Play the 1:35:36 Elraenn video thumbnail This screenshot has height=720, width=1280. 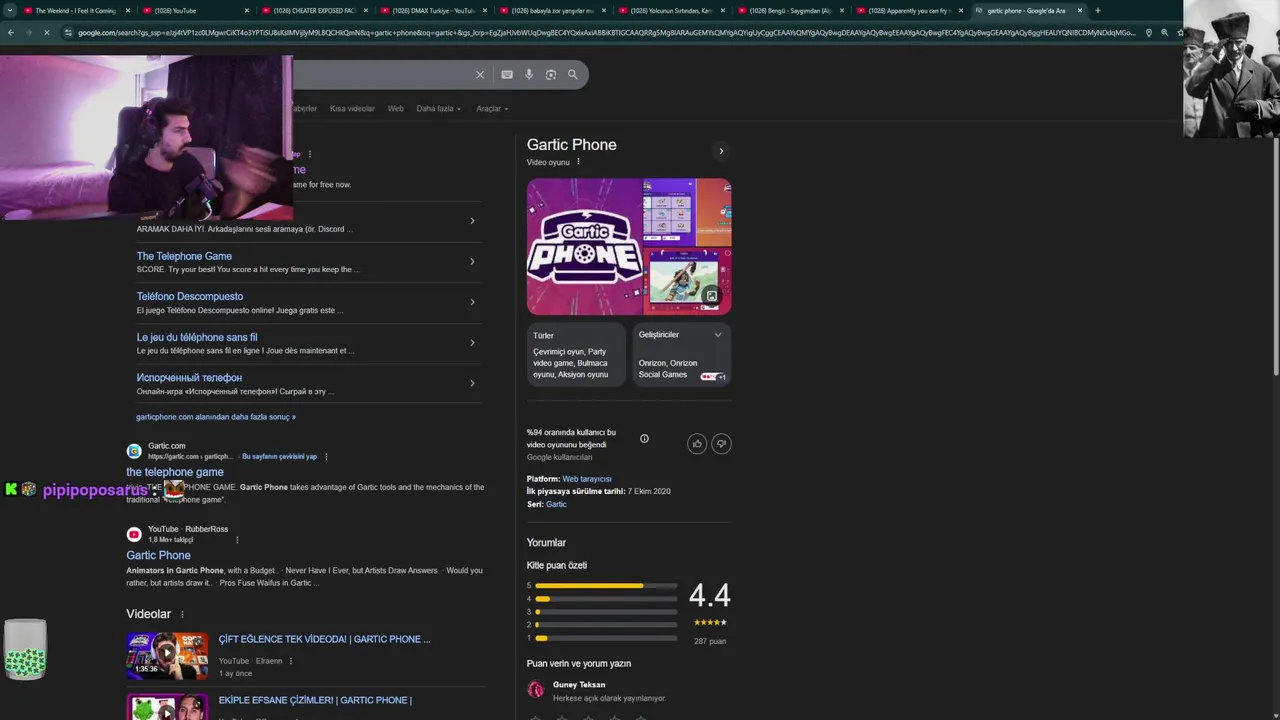pyautogui.click(x=167, y=656)
